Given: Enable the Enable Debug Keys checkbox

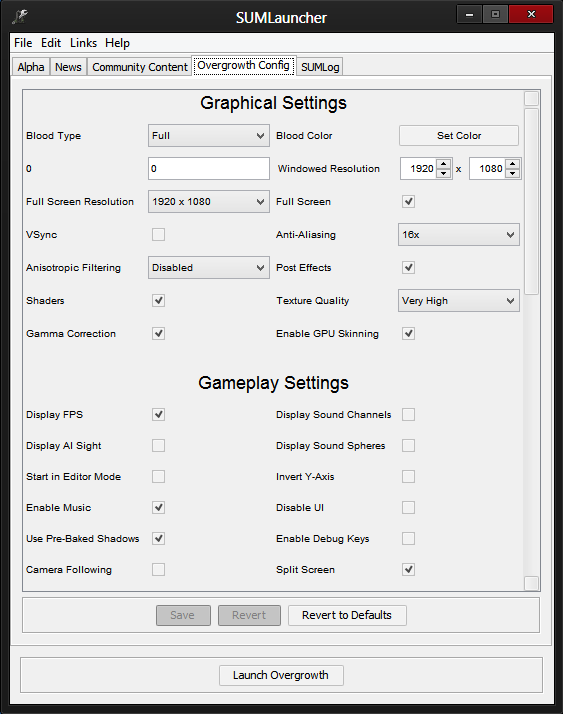Looking at the screenshot, I should tap(409, 539).
